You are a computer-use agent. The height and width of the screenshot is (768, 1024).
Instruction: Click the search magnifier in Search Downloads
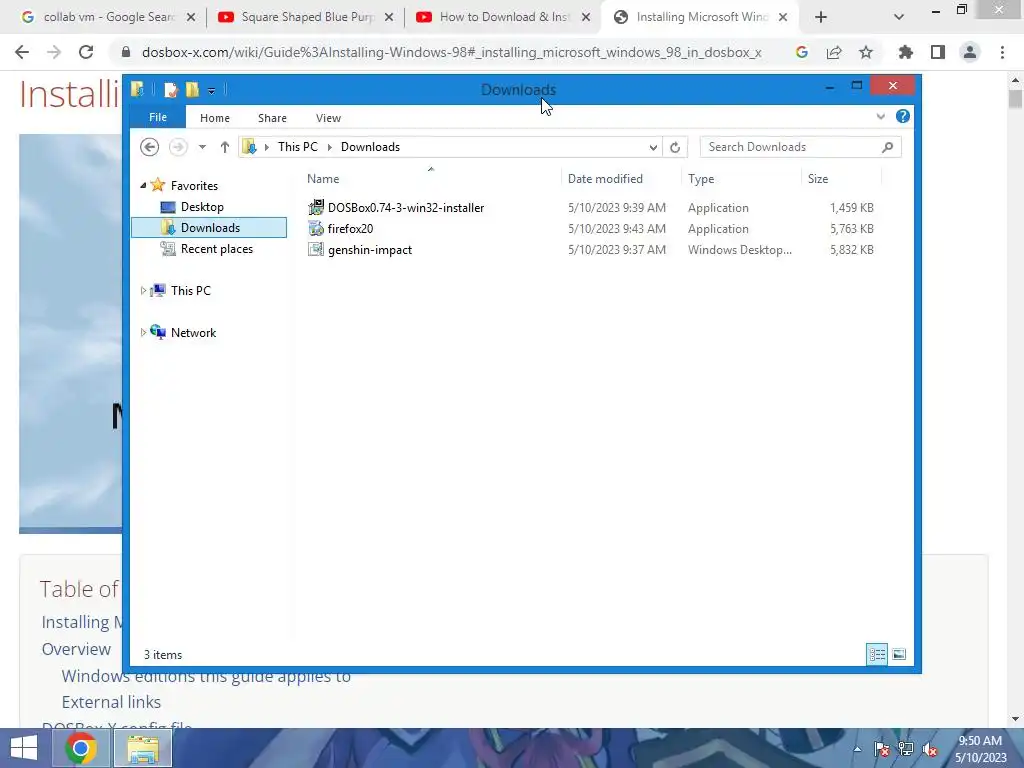(x=887, y=147)
